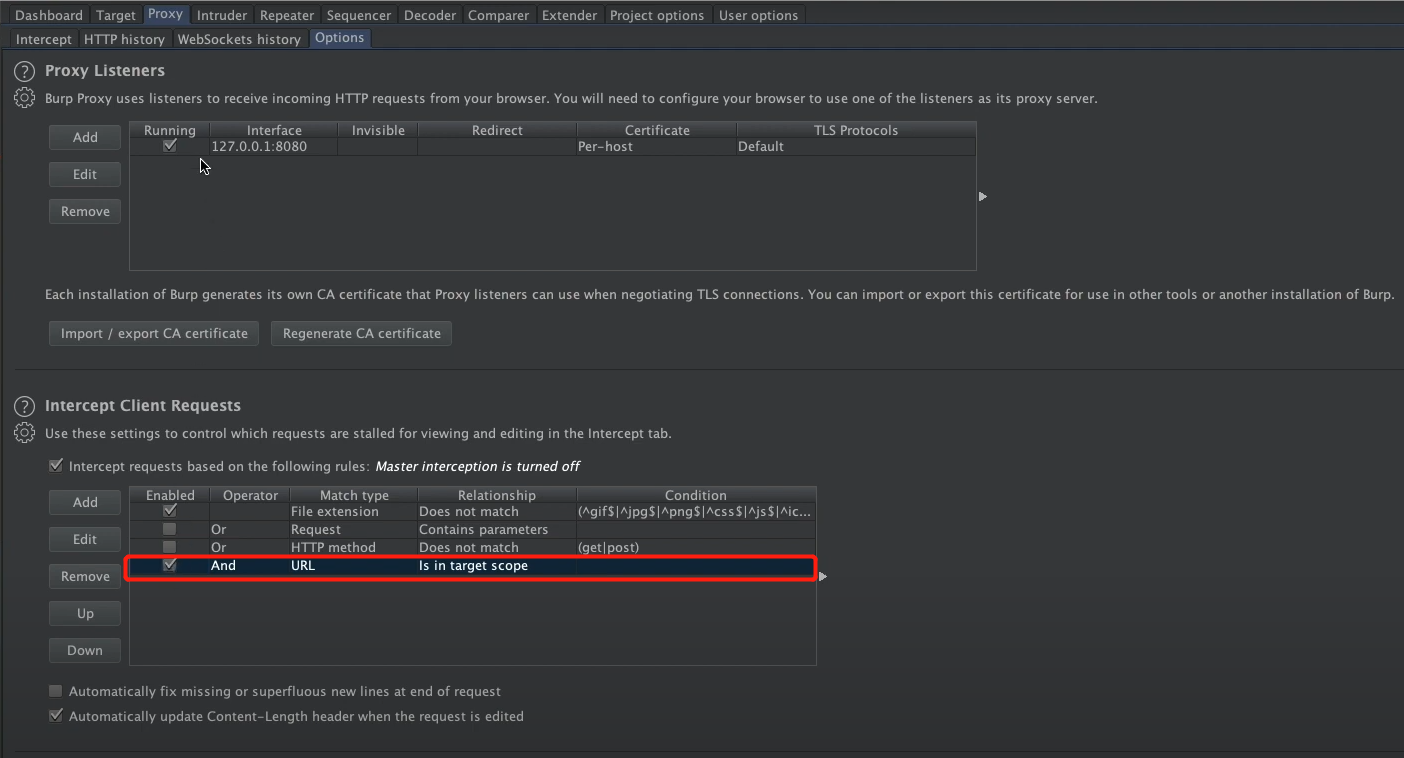Click expand arrow beside intercept rules table
Viewport: 1404px width, 758px height.
[x=823, y=576]
